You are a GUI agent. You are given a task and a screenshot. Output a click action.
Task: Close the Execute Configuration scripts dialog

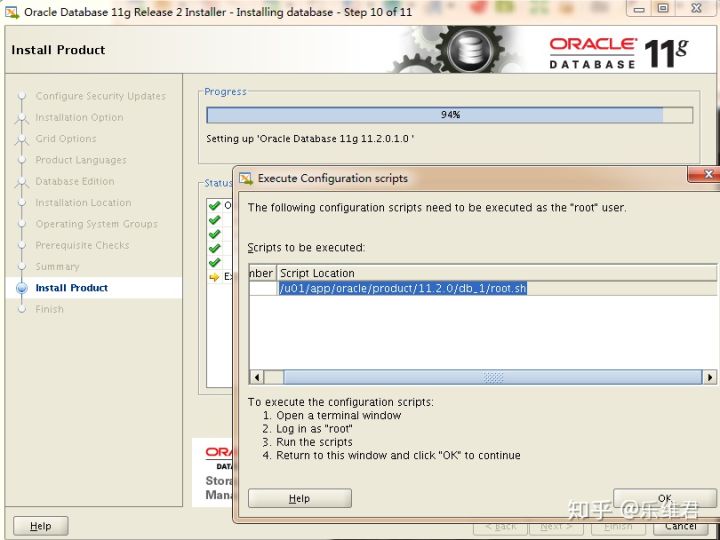pyautogui.click(x=706, y=174)
